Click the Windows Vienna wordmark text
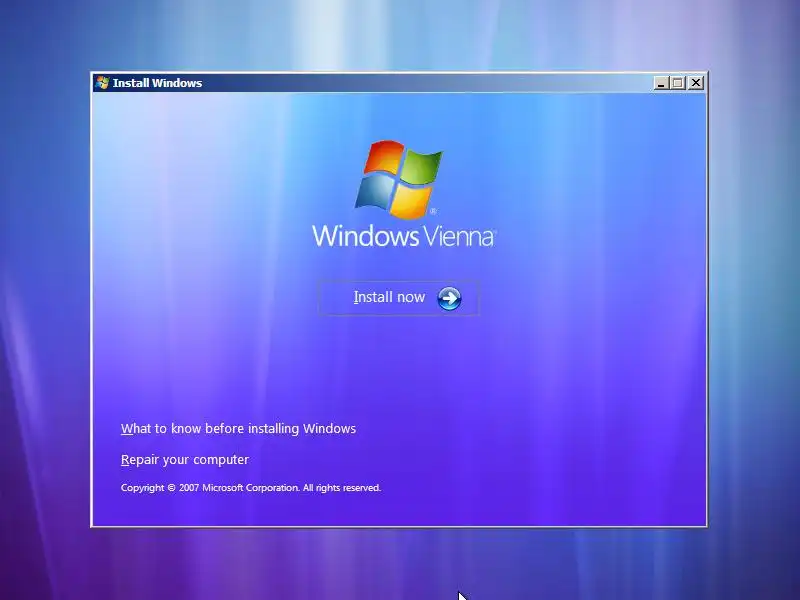Image resolution: width=800 pixels, height=600 pixels. 404,237
